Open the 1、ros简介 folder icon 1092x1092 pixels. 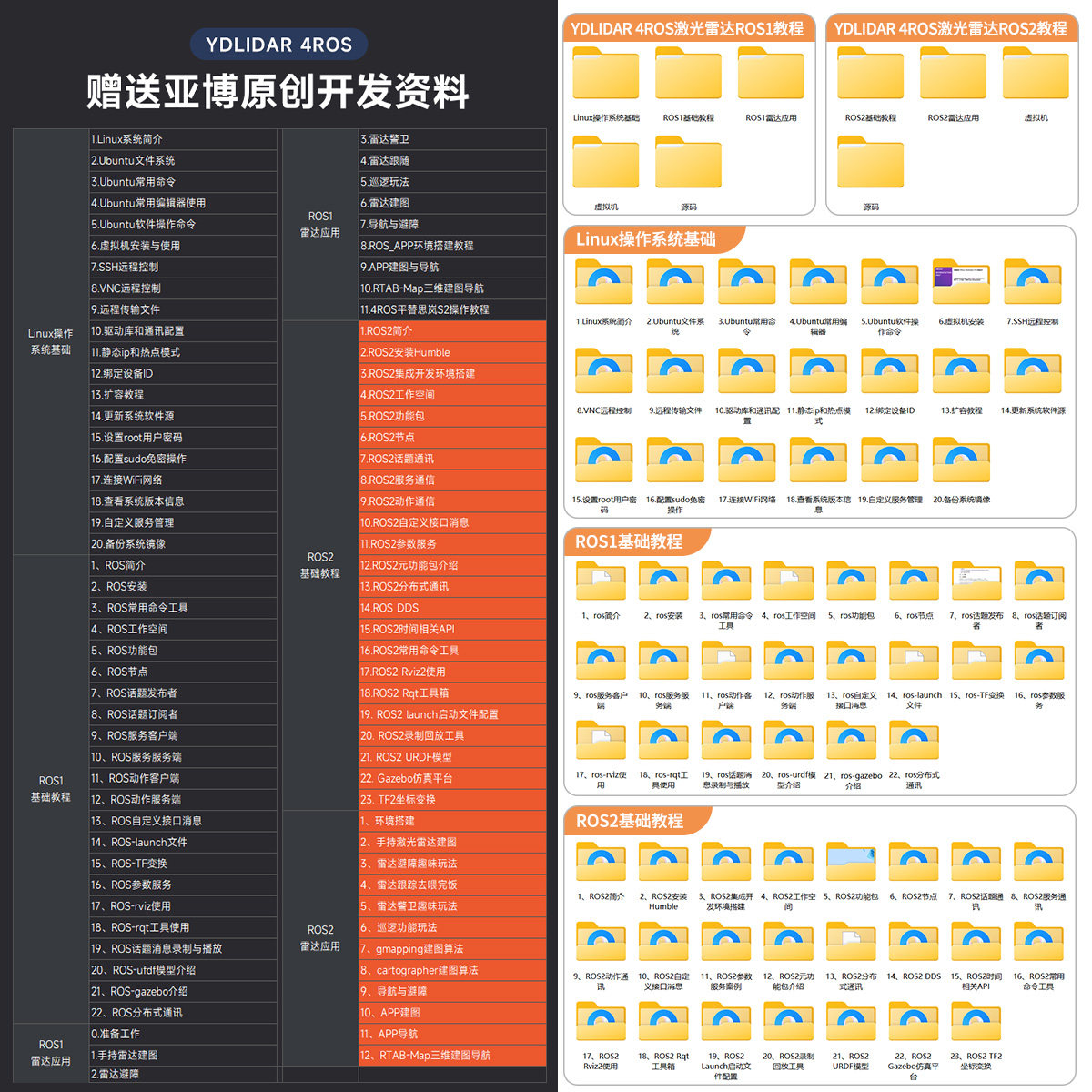[601, 581]
